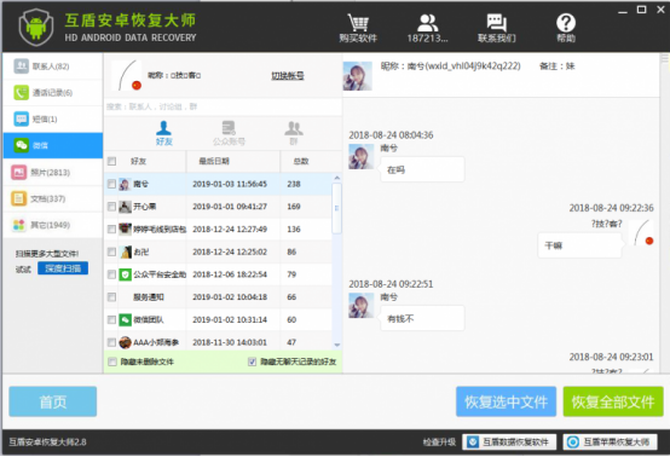The image size is (670, 457).
Task: Click the chat header profile avatar
Action: pyautogui.click(x=358, y=76)
